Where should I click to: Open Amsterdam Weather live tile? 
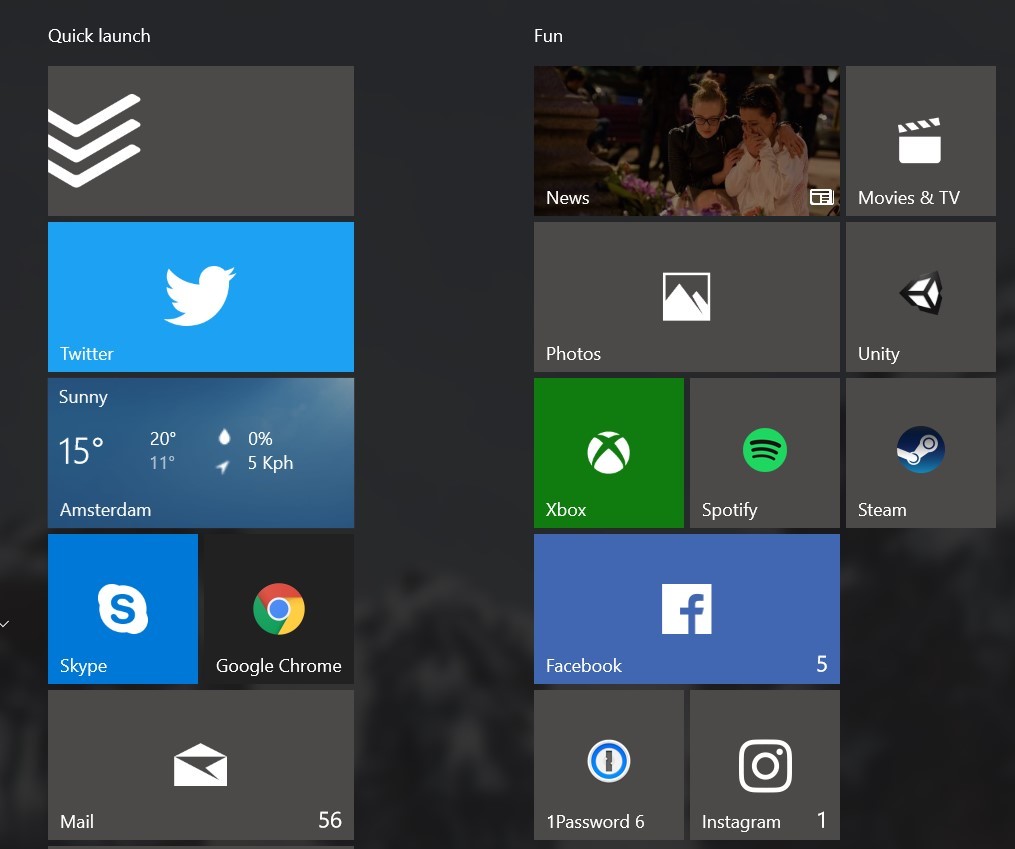(x=200, y=453)
